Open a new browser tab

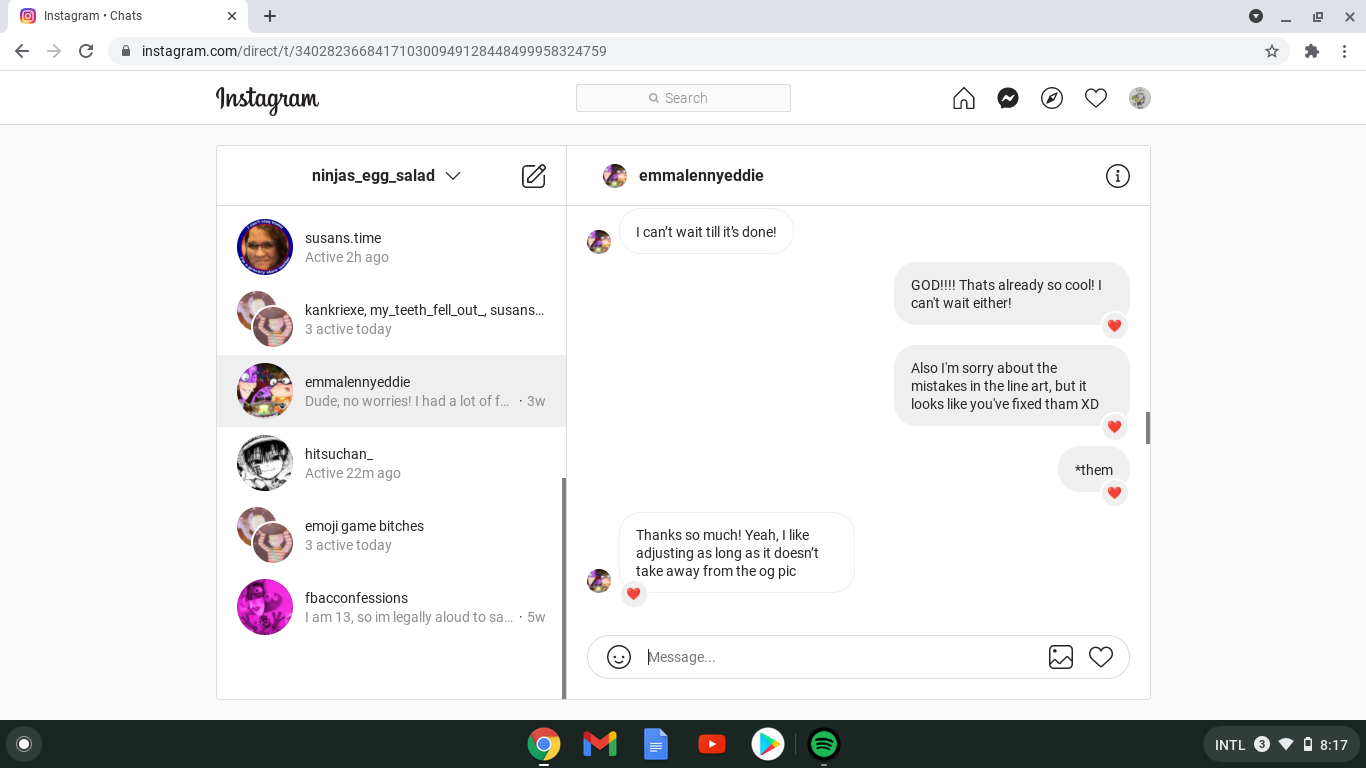(x=270, y=16)
